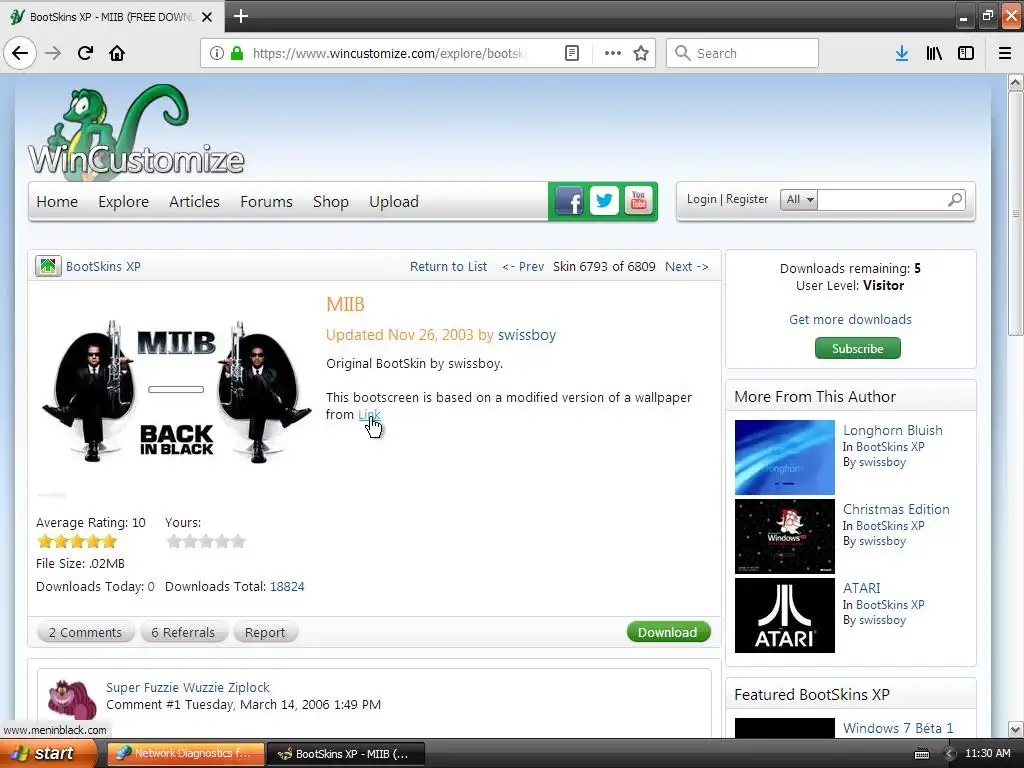Close the BootSkins XP browser tab
The image size is (1024, 768).
pos(207,17)
